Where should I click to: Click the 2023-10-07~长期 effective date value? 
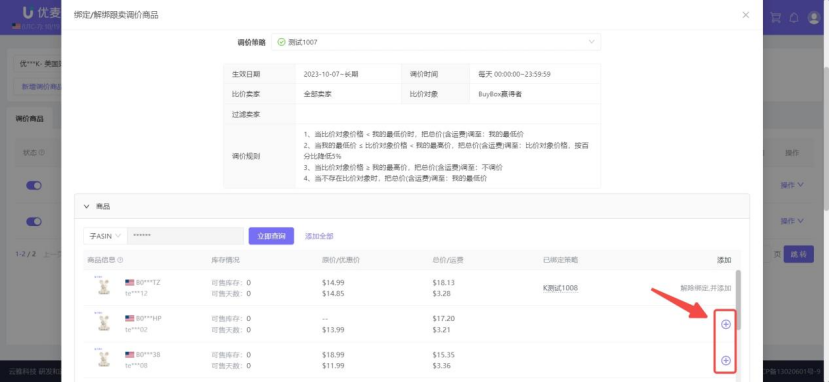pos(331,74)
